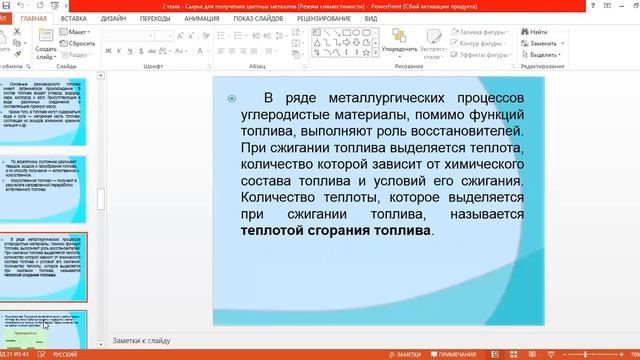Viewport: 640px width, 360px height.
Task: Open the font size combo box
Action: click(164, 36)
